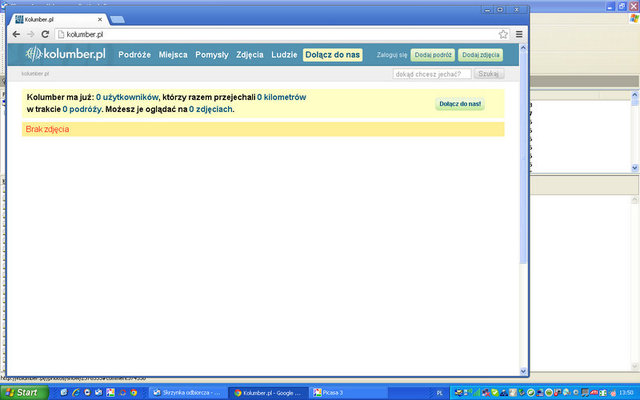Open the '0 zdjęciach' link
Image resolution: width=640 pixels, height=400 pixels.
[211, 109]
